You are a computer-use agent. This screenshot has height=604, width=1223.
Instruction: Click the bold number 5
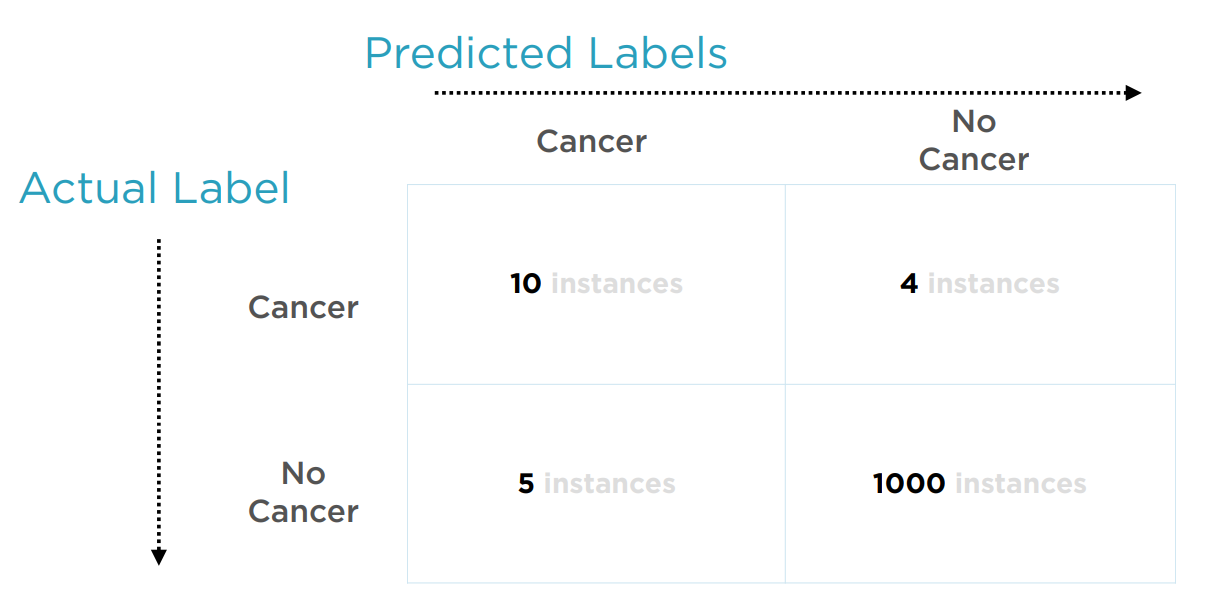coord(526,484)
